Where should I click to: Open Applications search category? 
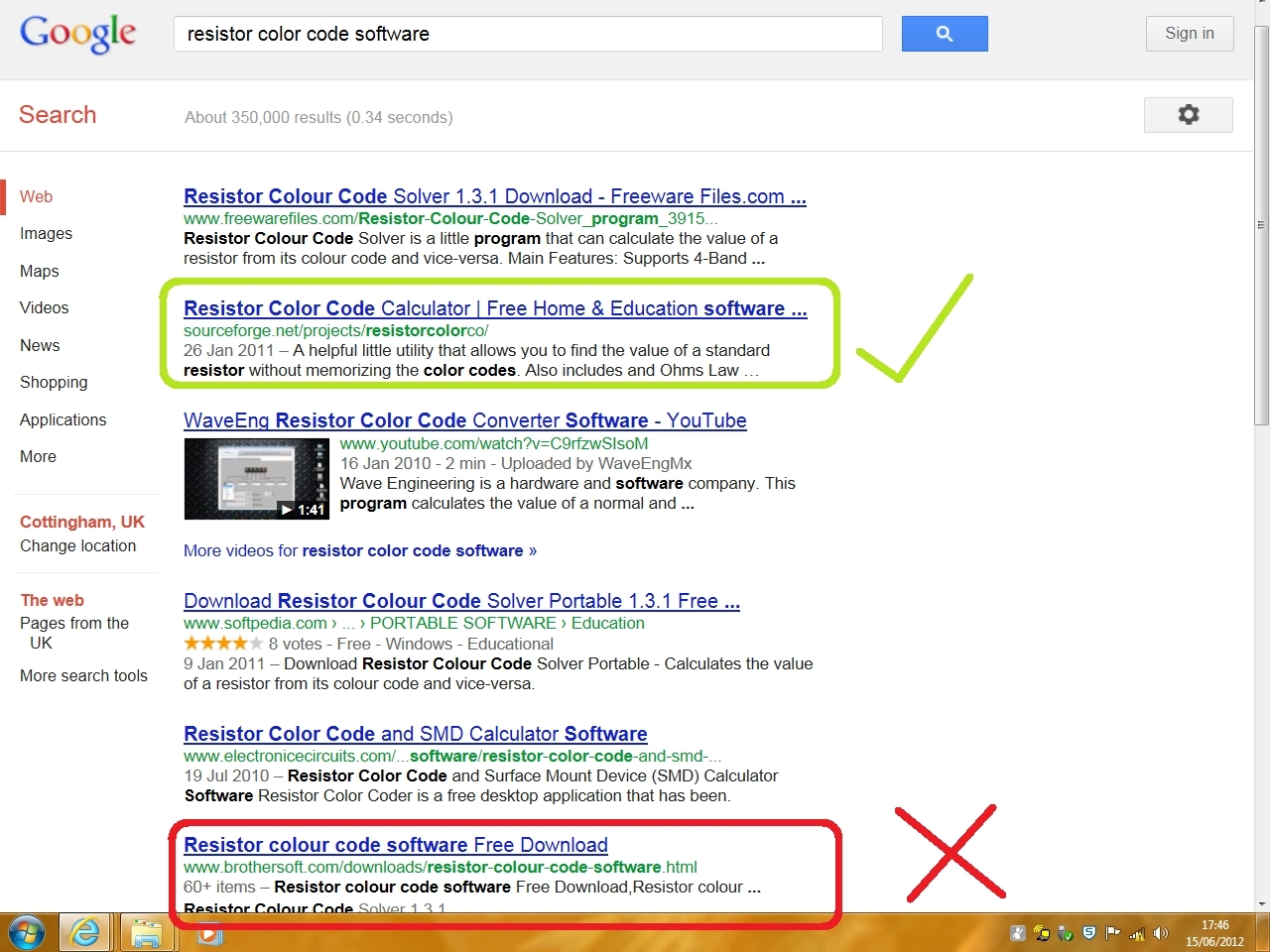click(63, 419)
